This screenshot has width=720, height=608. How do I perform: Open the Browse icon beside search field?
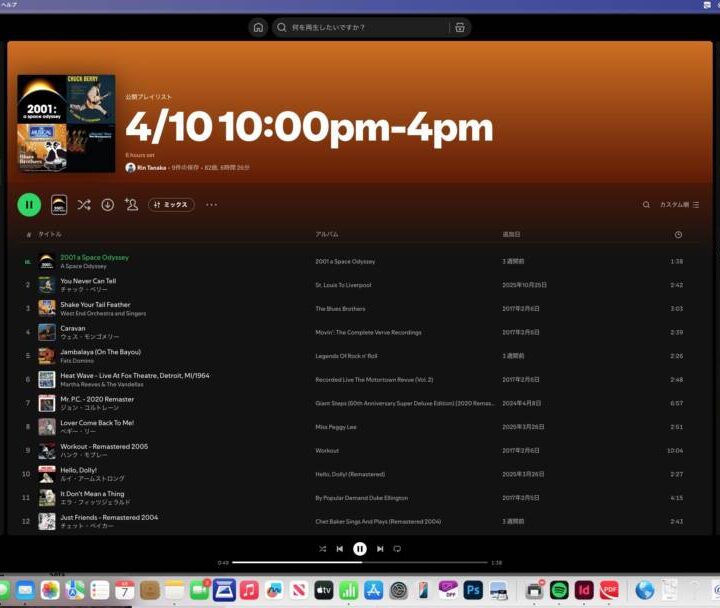pos(460,28)
